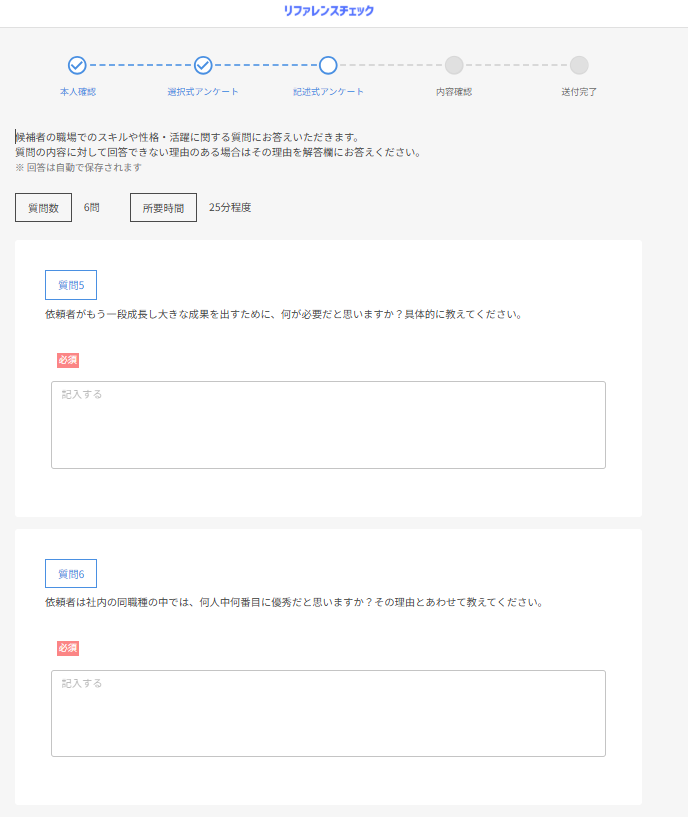Focus the answer text area for 質問5
This screenshot has width=688, height=817.
[328, 425]
